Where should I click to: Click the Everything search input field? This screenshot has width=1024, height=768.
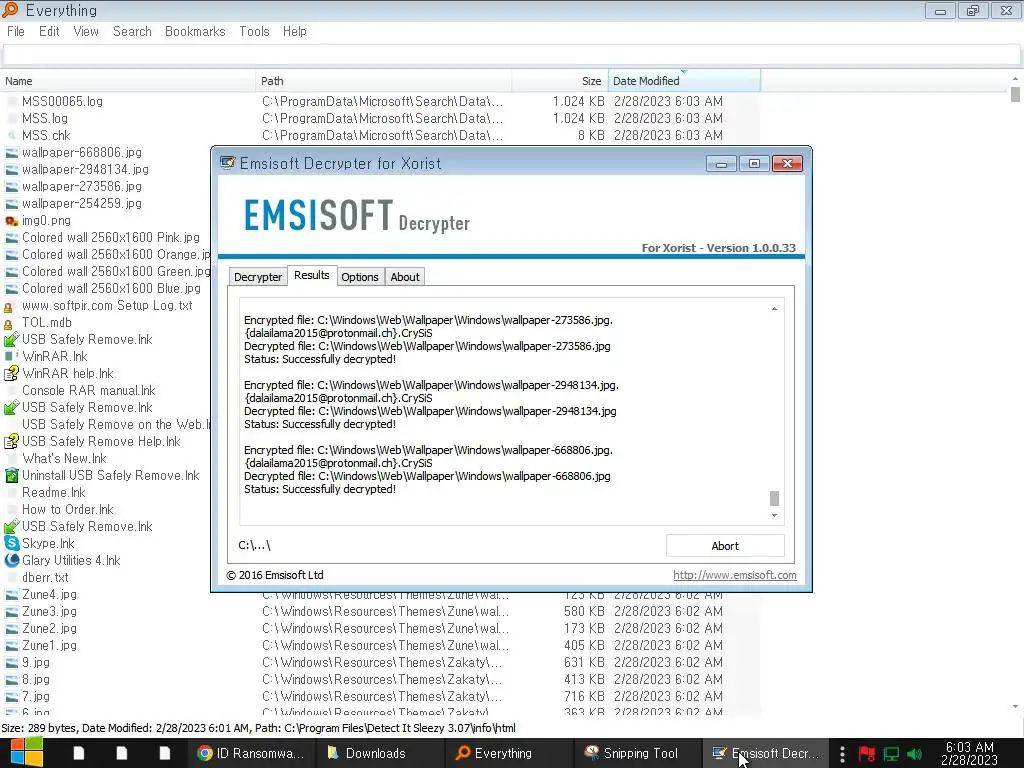[512, 56]
